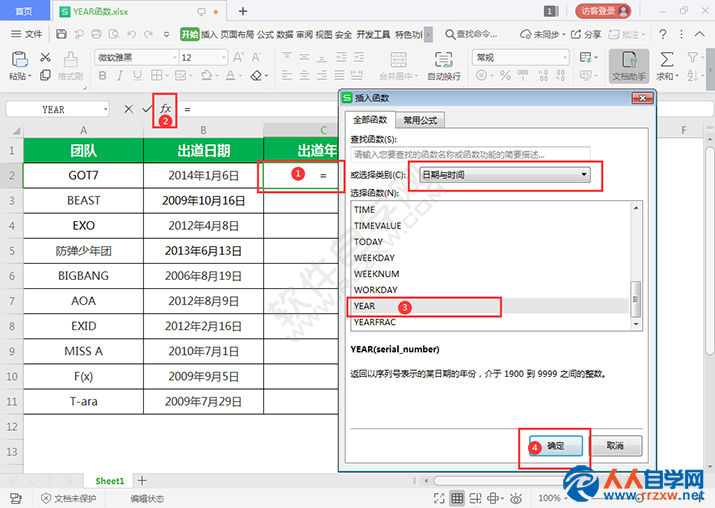Click cell 2009年10月16日

203,201
